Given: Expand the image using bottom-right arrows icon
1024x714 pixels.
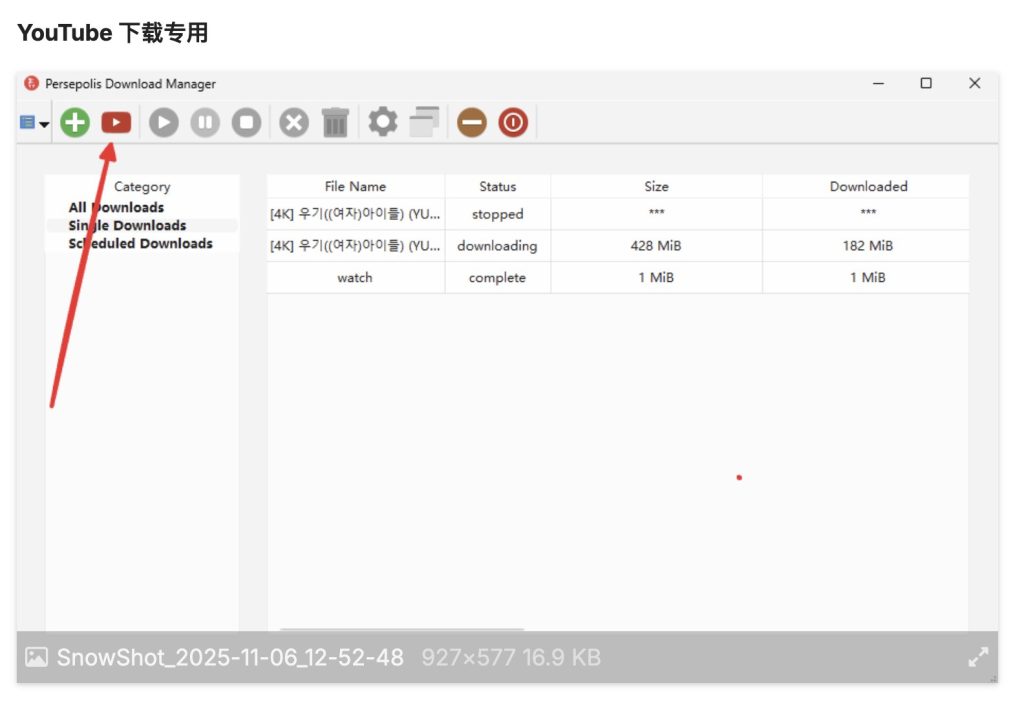Looking at the screenshot, I should tap(977, 657).
